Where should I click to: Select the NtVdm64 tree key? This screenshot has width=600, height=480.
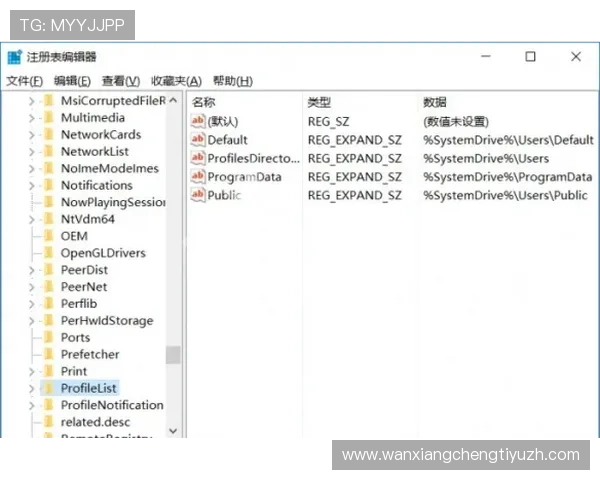pyautogui.click(x=88, y=219)
